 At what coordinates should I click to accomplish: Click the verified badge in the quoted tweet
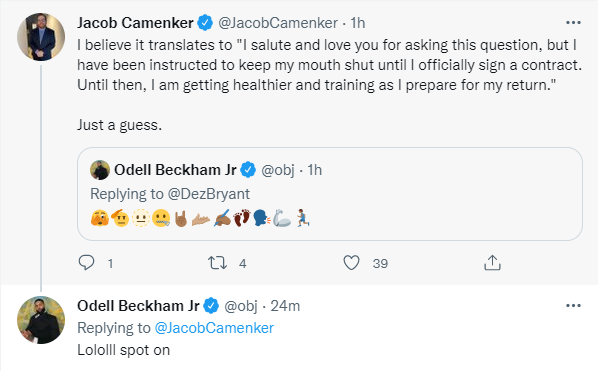[248, 170]
